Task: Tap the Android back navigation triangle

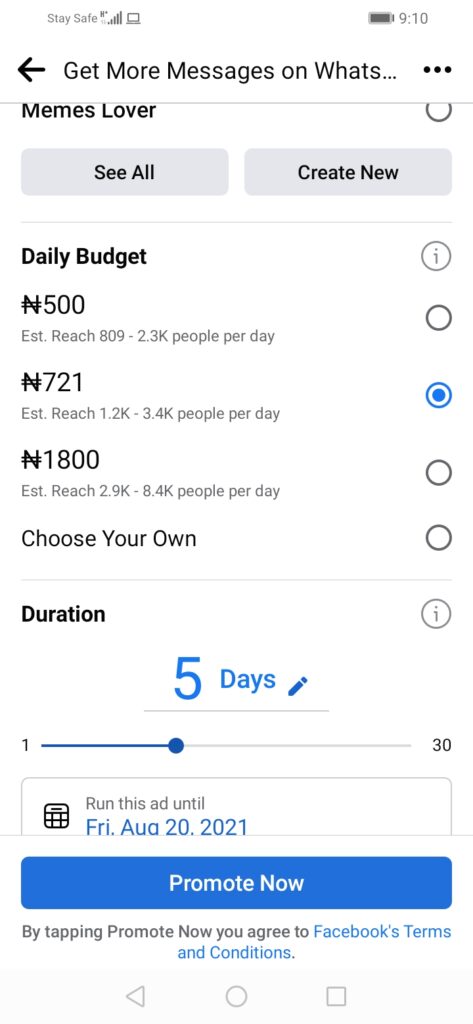Action: 135,996
